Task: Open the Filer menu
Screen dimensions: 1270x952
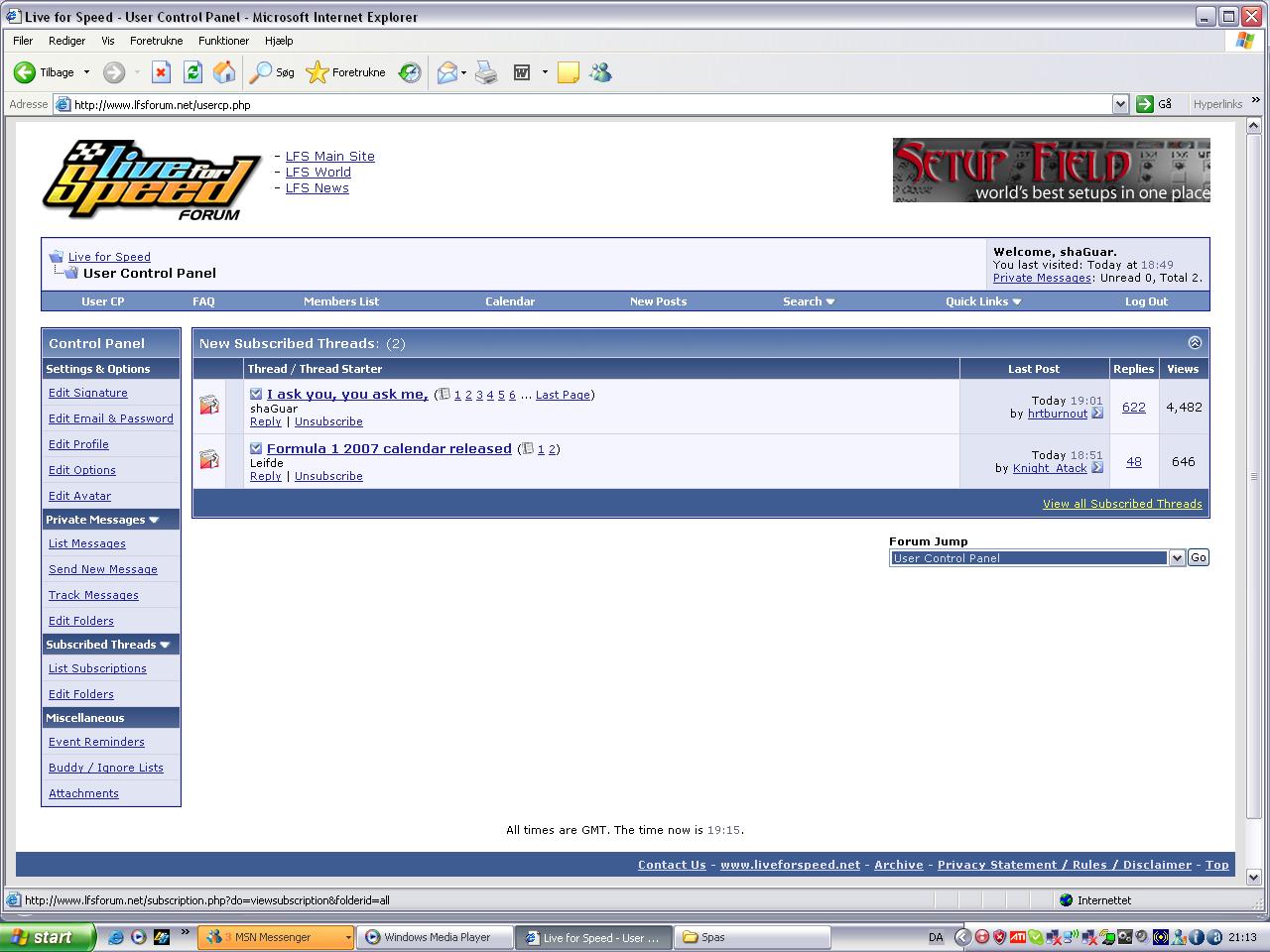Action: 23,41
